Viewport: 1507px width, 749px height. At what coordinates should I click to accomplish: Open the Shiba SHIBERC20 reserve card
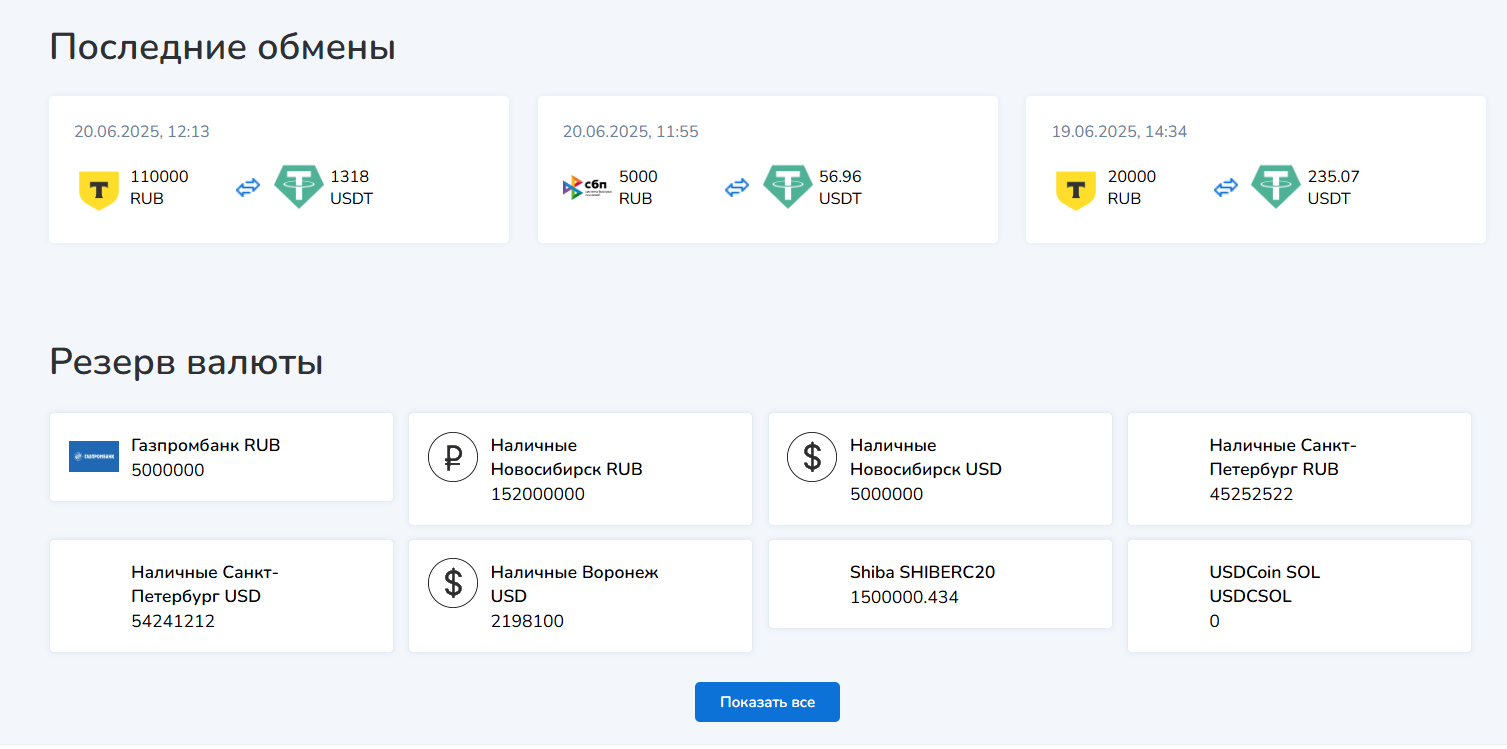pos(939,585)
